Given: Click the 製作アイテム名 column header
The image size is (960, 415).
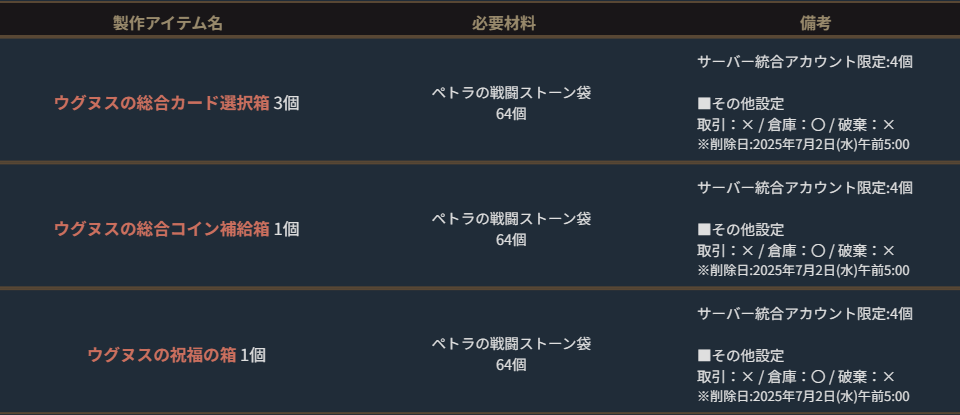Looking at the screenshot, I should click(x=167, y=23).
